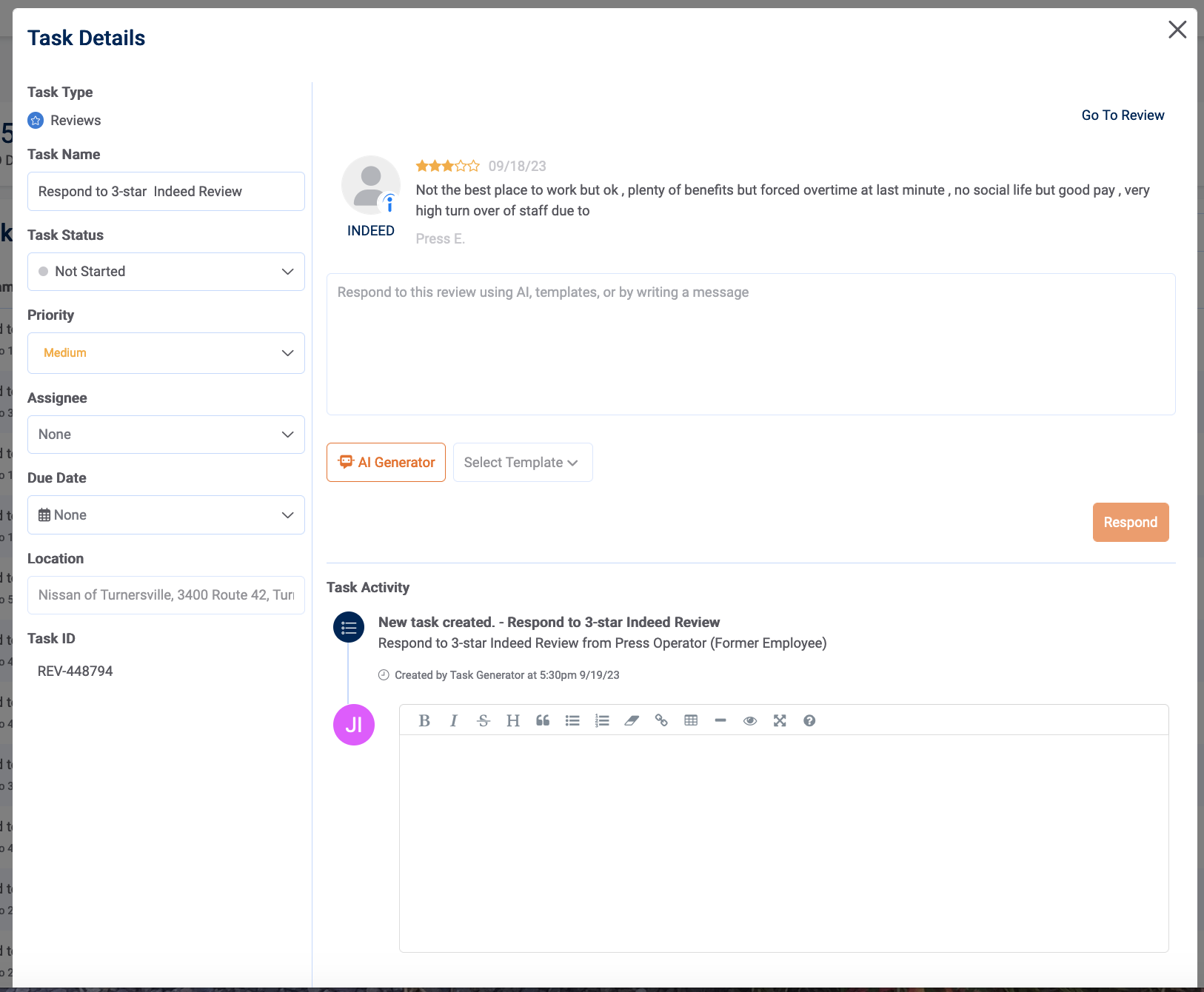Image resolution: width=1204 pixels, height=992 pixels.
Task: Insert a heading in the activity editor
Action: pos(513,720)
